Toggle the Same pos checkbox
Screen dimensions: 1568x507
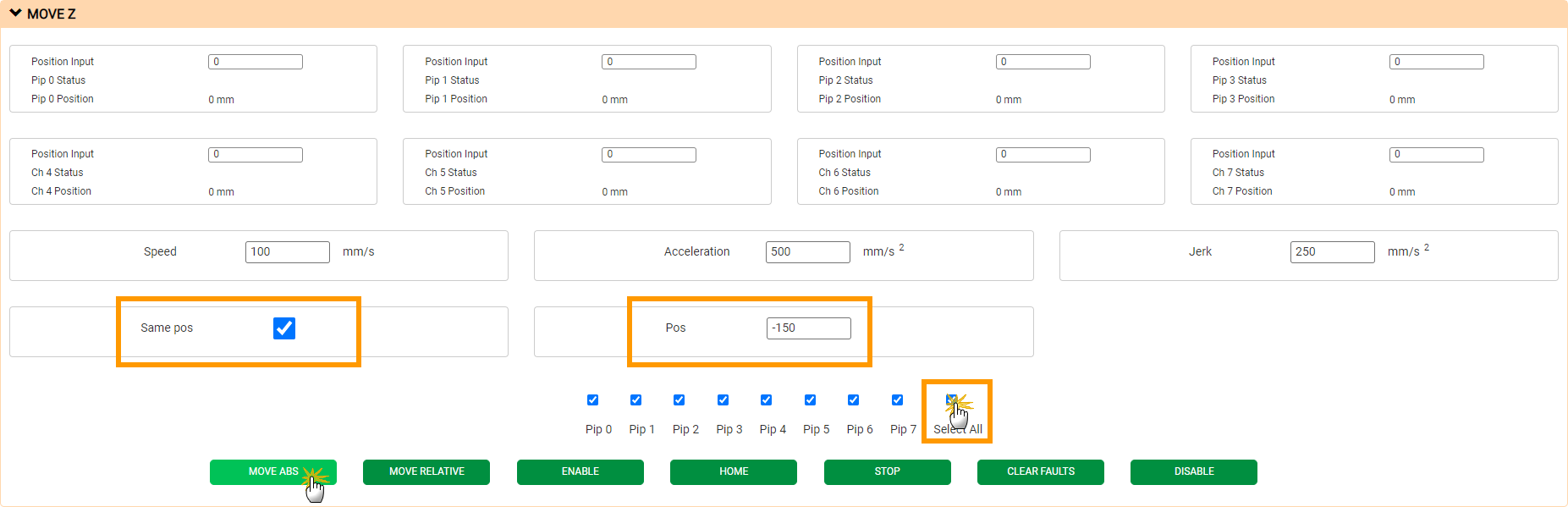(x=284, y=328)
